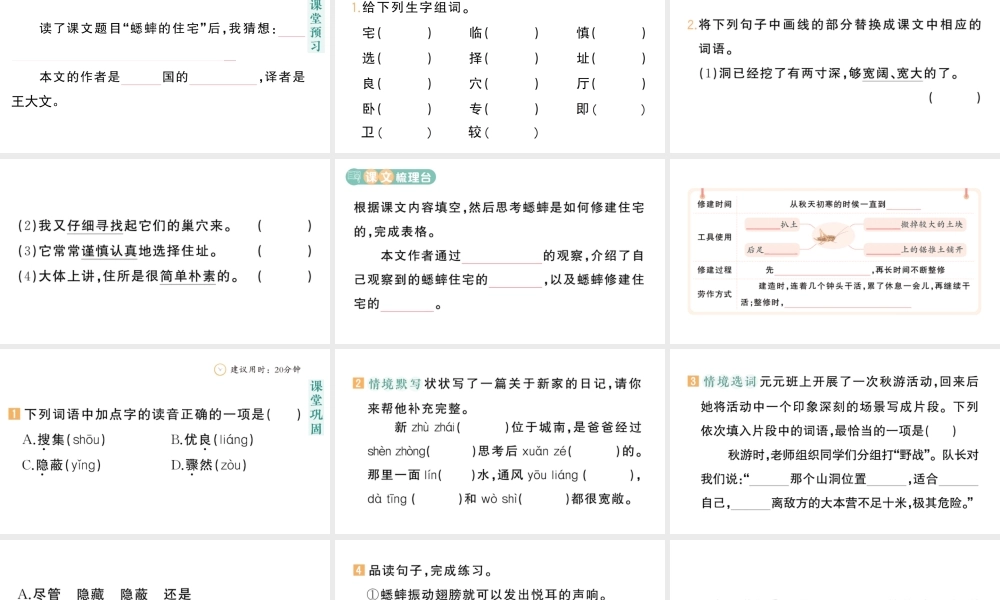Open the partly visible slide listing 尽管 隐藏 隐蔽
The height and width of the screenshot is (600, 1000).
[x=165, y=570]
